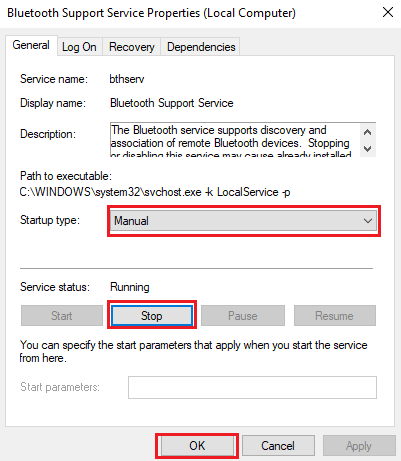This screenshot has height=461, width=401.
Task: Click the description box scroll down arrow
Action: [x=367, y=148]
